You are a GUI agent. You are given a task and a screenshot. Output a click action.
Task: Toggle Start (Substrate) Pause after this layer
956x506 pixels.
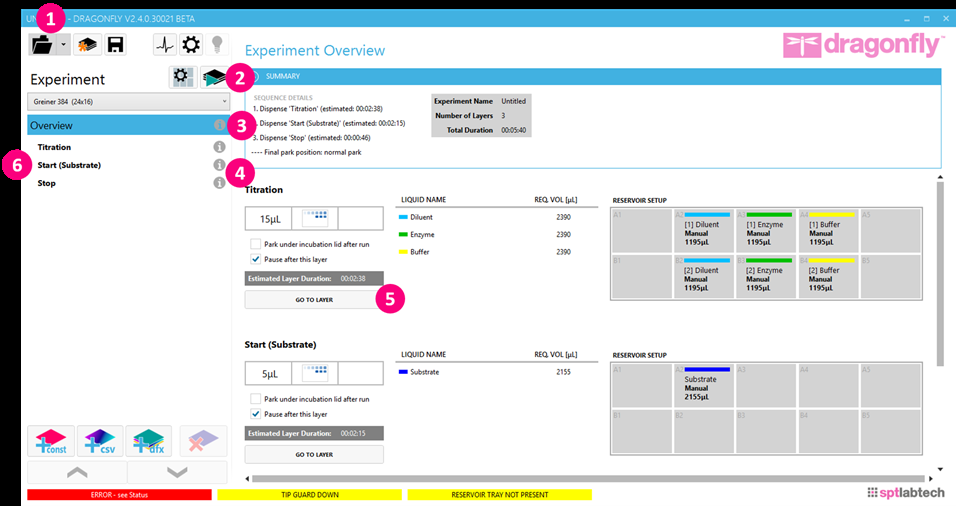pos(256,413)
